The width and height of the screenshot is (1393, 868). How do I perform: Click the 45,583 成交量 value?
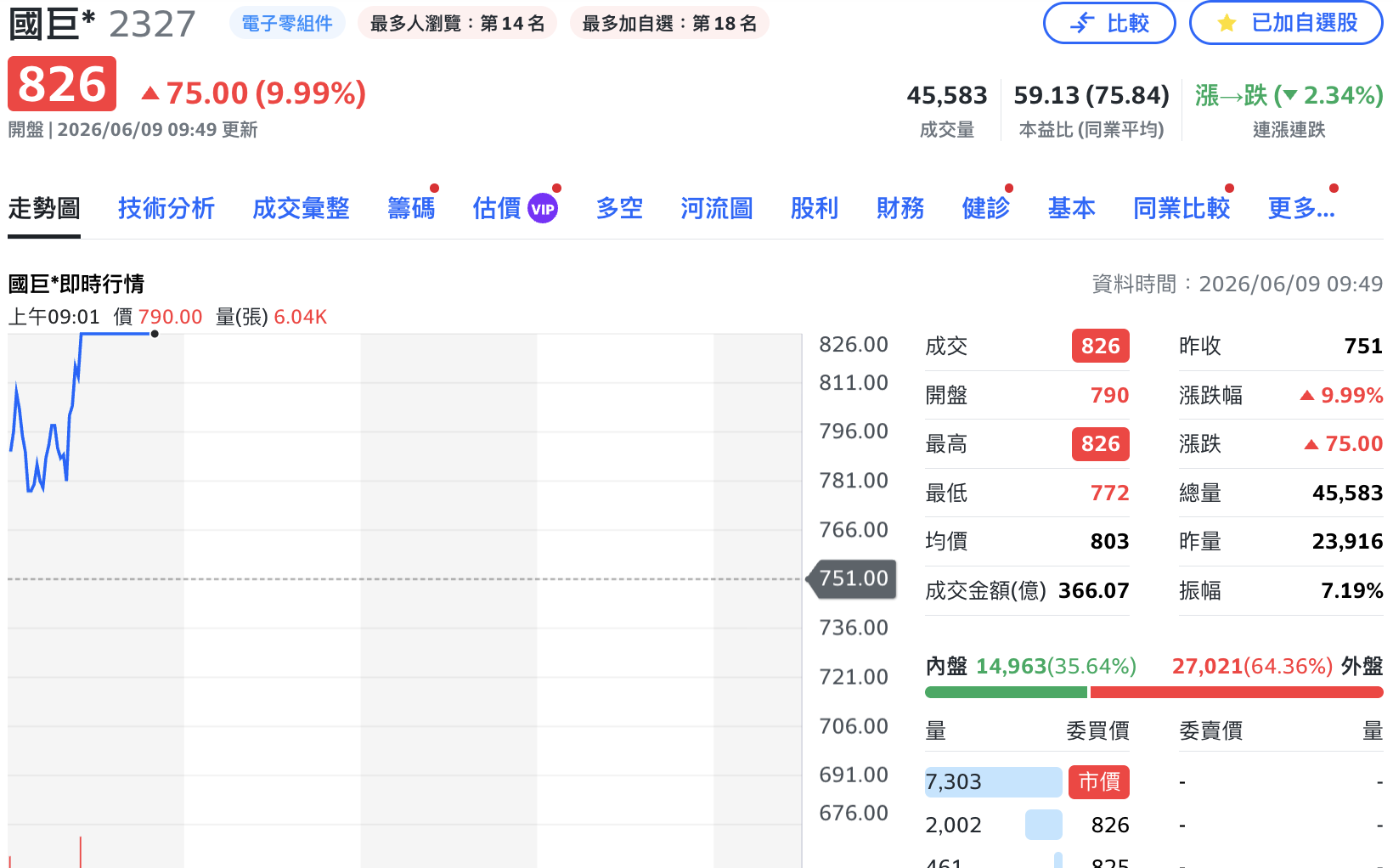(947, 95)
